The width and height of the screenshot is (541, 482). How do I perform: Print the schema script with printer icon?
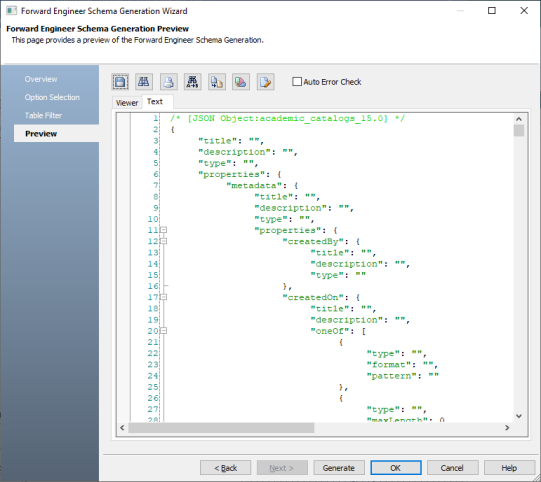(x=168, y=82)
